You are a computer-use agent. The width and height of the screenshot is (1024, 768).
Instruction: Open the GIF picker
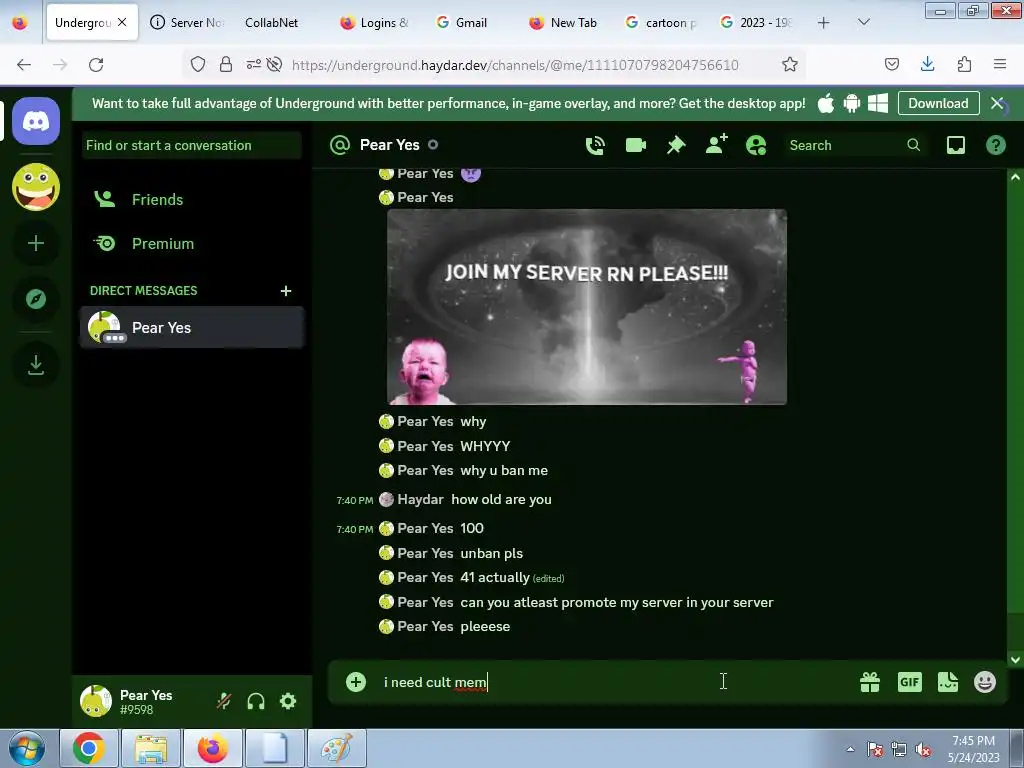click(909, 682)
